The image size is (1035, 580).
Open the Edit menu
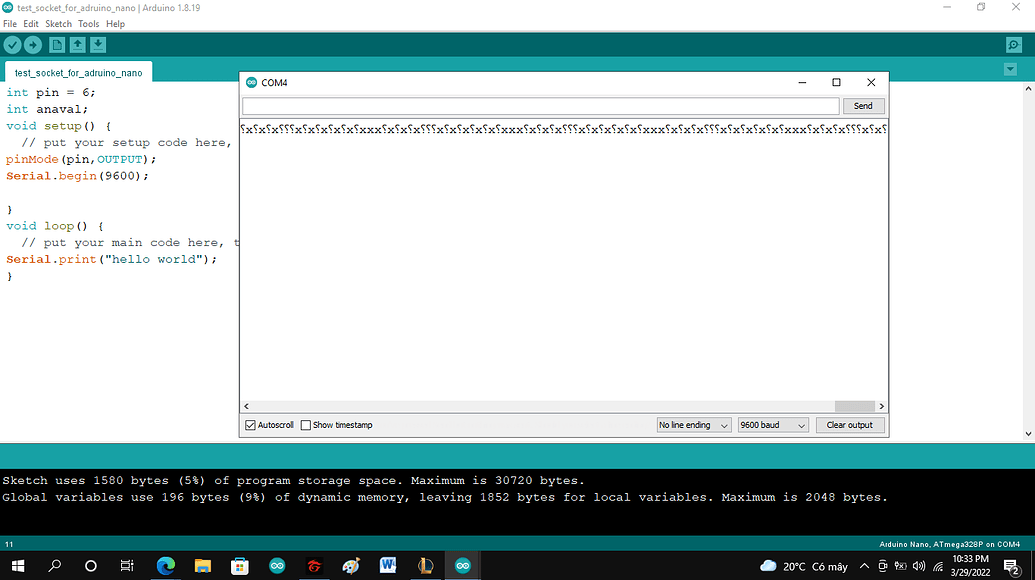(31, 24)
